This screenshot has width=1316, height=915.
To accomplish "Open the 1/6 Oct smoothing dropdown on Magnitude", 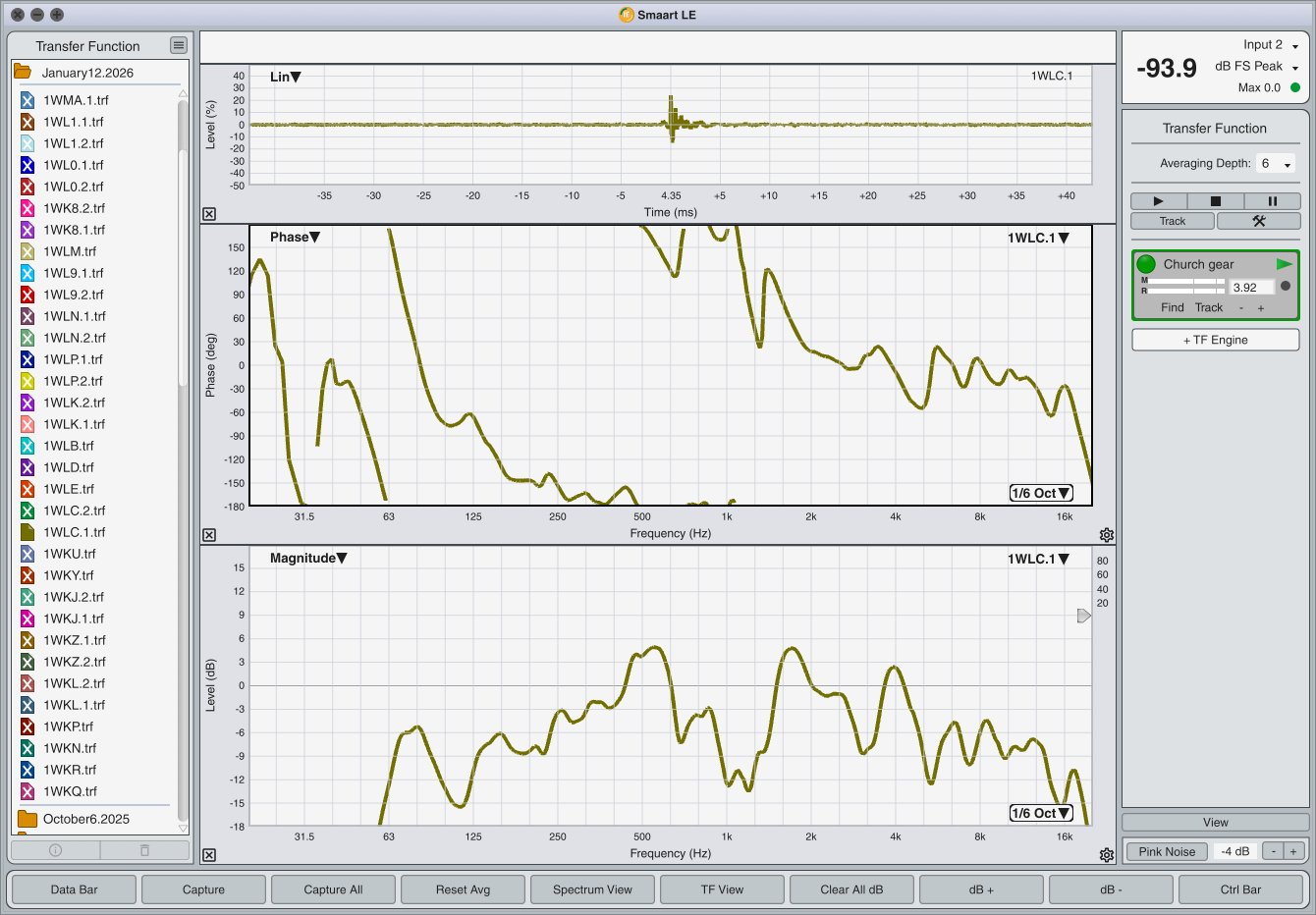I will tap(1041, 813).
